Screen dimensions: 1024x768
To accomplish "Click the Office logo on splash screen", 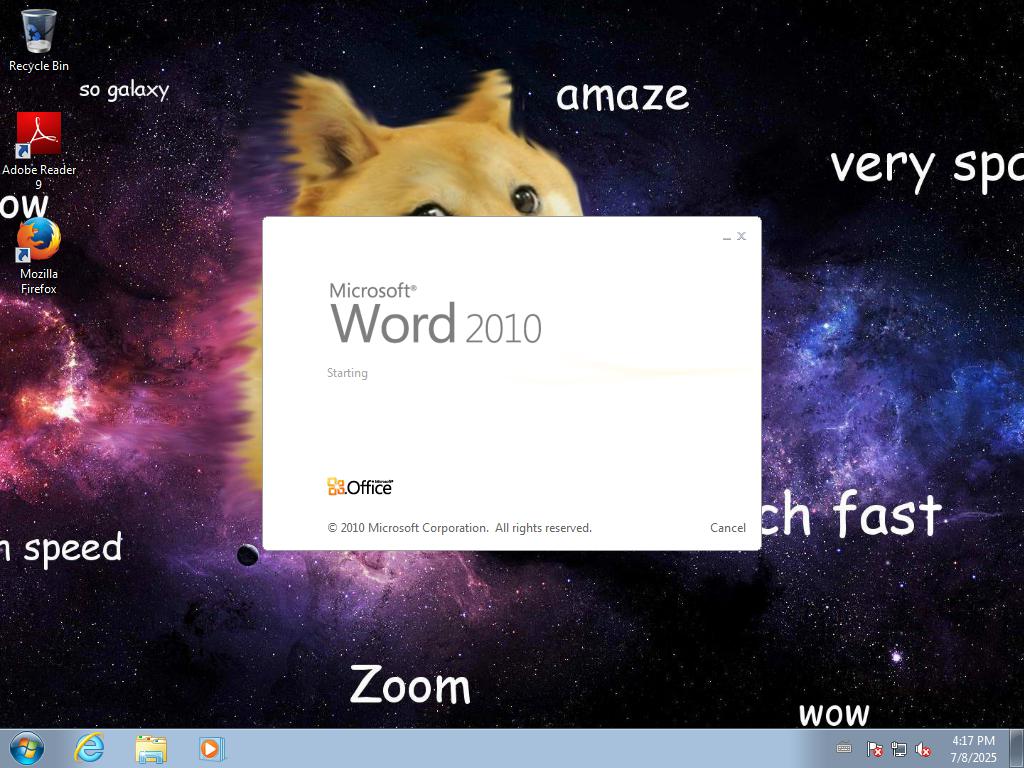I will [360, 487].
